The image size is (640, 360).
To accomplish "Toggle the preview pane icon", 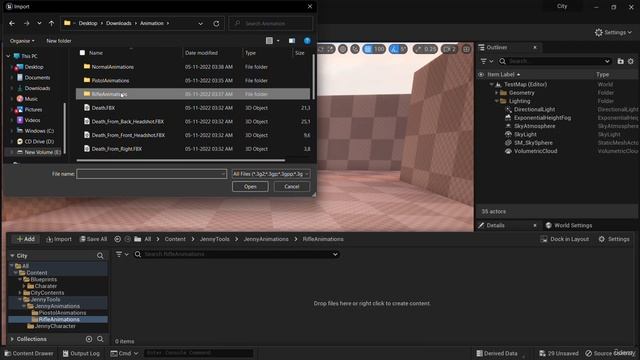I will [292, 40].
